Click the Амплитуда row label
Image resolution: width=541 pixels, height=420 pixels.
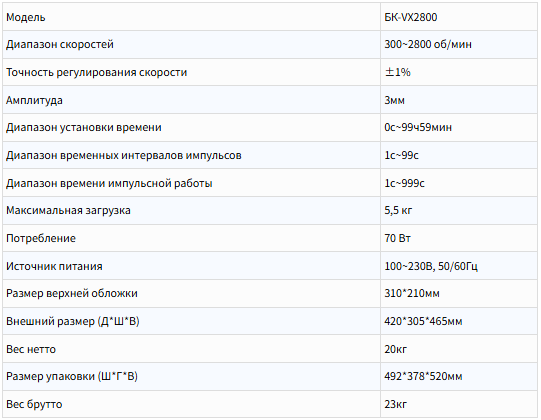34,100
